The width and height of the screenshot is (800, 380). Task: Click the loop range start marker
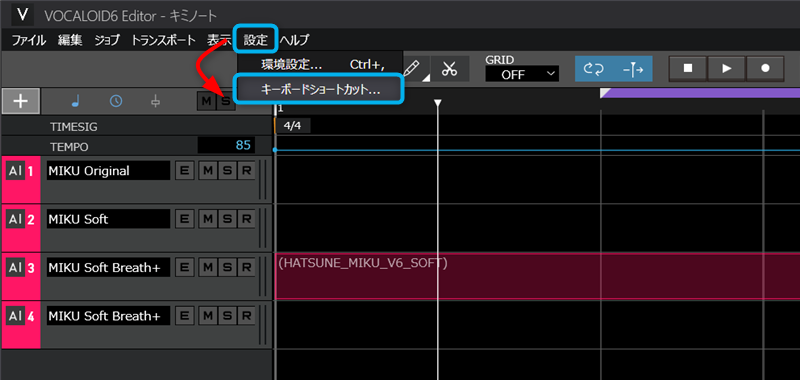click(x=605, y=93)
